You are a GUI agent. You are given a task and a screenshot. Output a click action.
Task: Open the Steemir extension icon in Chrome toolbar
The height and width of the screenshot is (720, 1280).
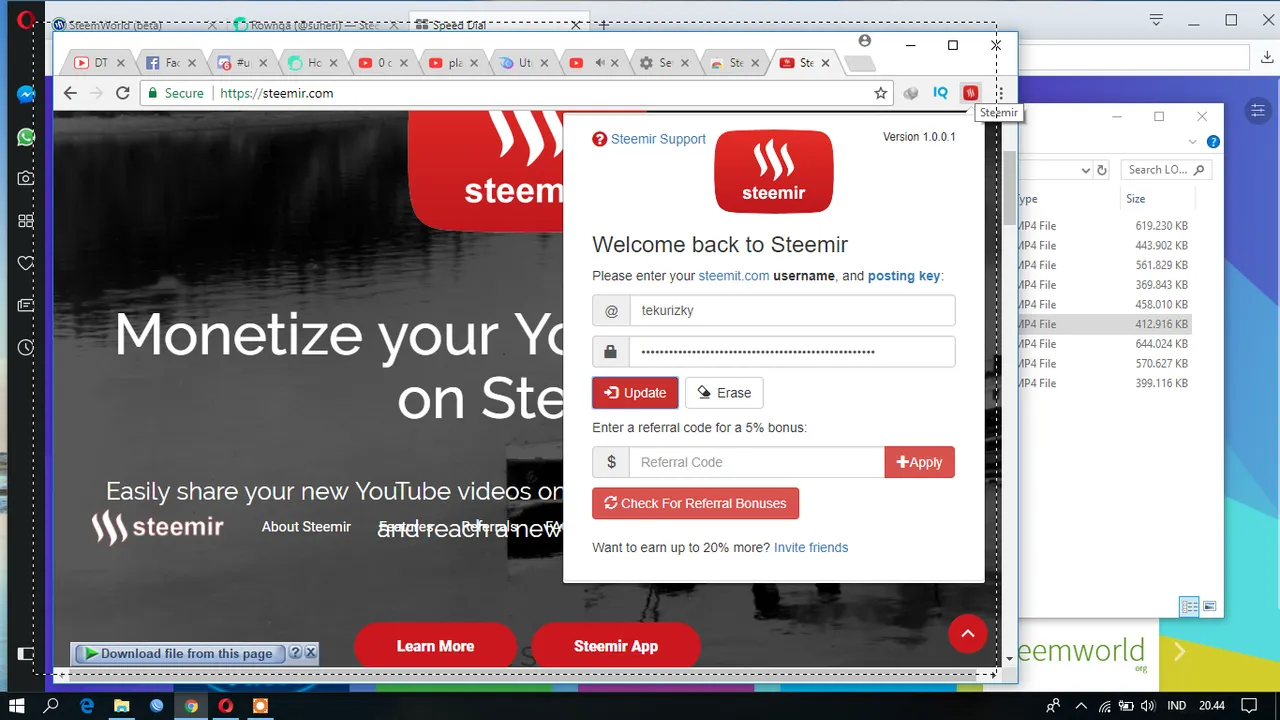970,93
